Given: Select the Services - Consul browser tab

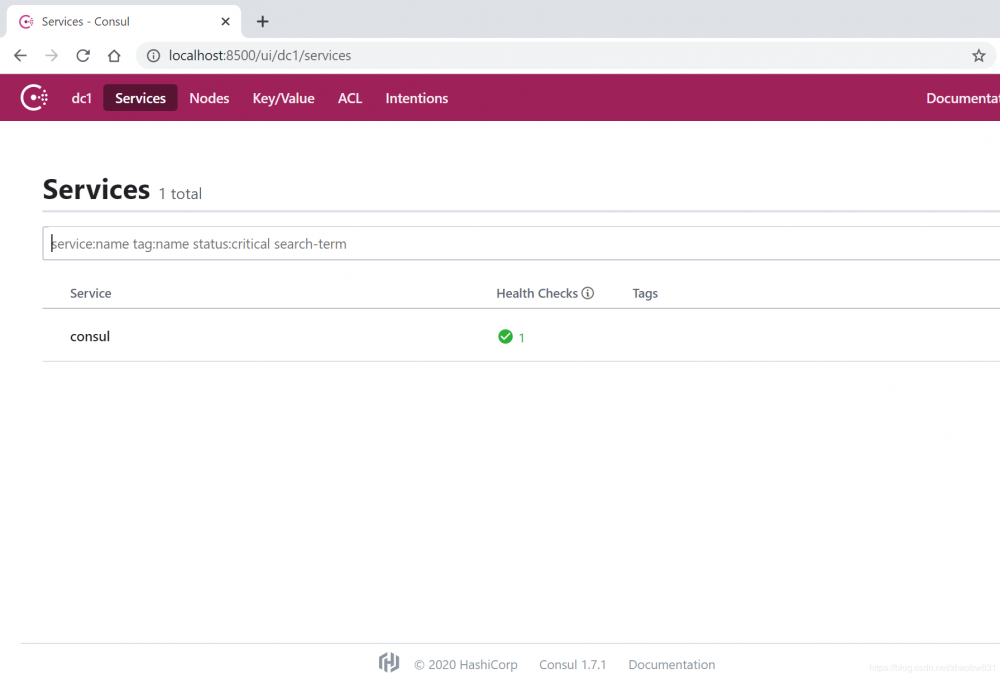Looking at the screenshot, I should 124,22.
